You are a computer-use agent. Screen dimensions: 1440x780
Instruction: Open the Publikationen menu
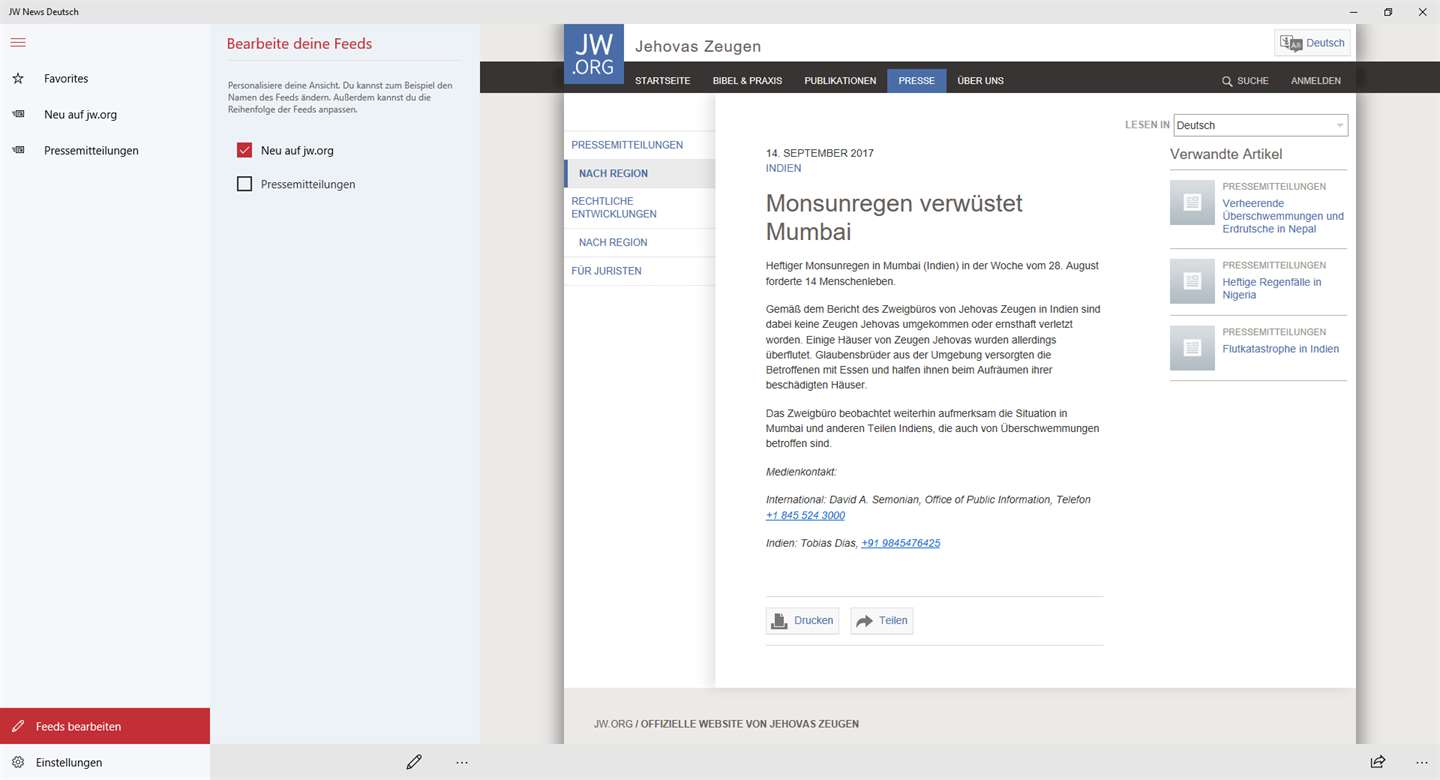click(840, 81)
